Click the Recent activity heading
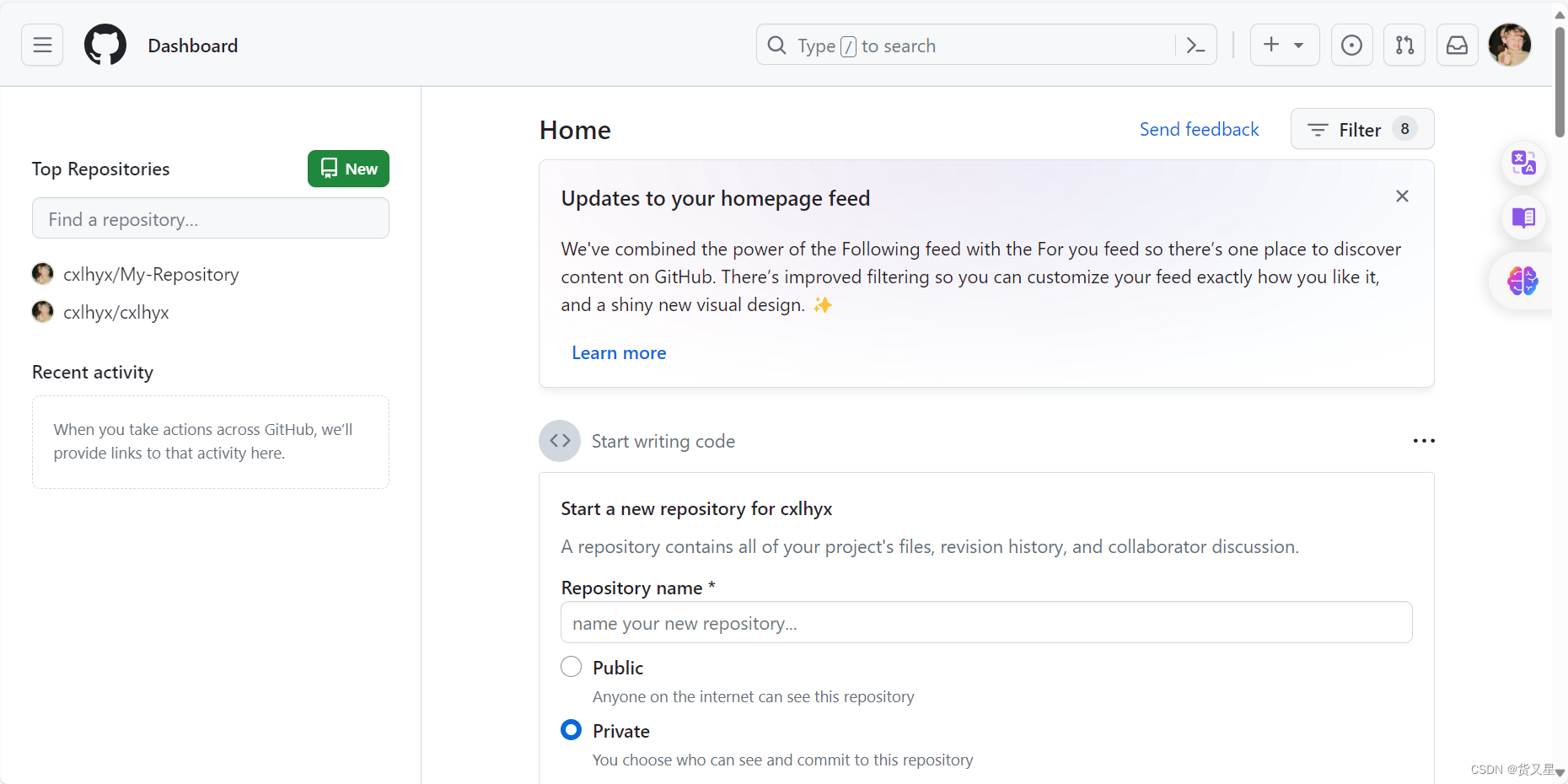 coord(93,372)
